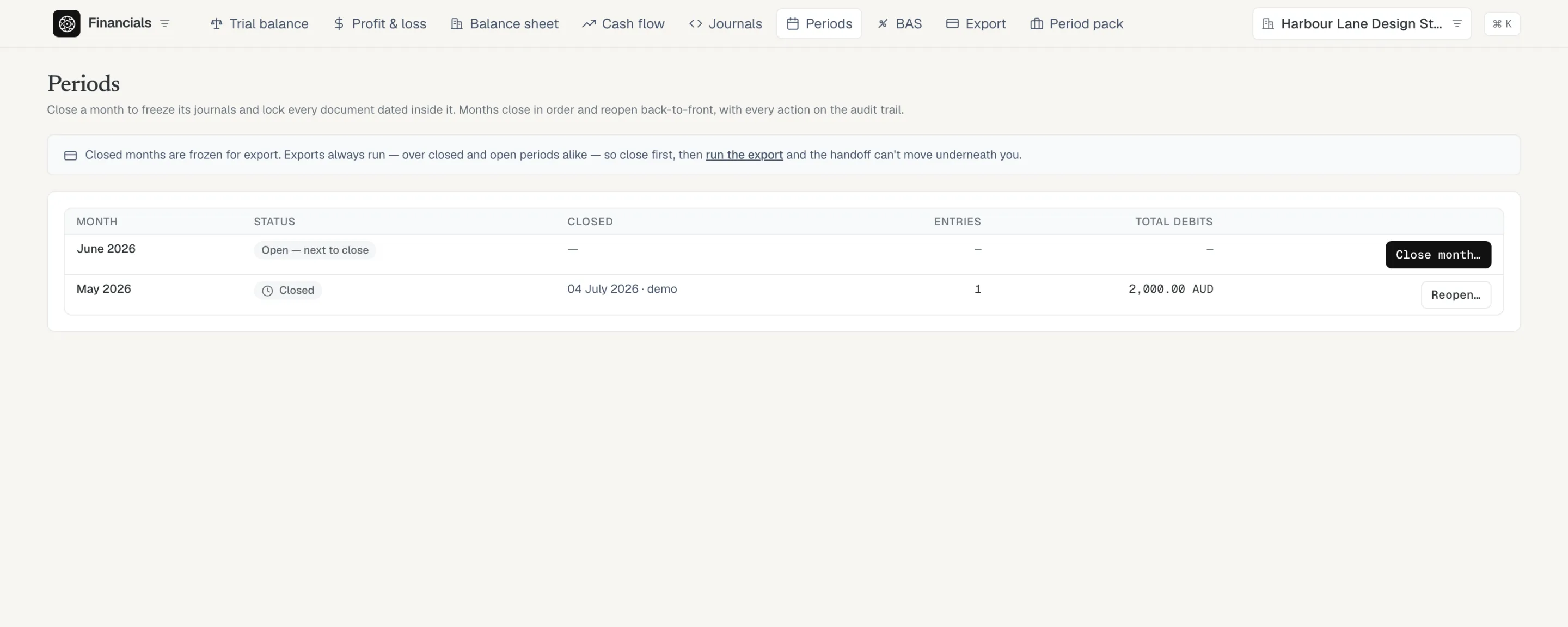Select the June 2026 month cell

click(x=106, y=248)
